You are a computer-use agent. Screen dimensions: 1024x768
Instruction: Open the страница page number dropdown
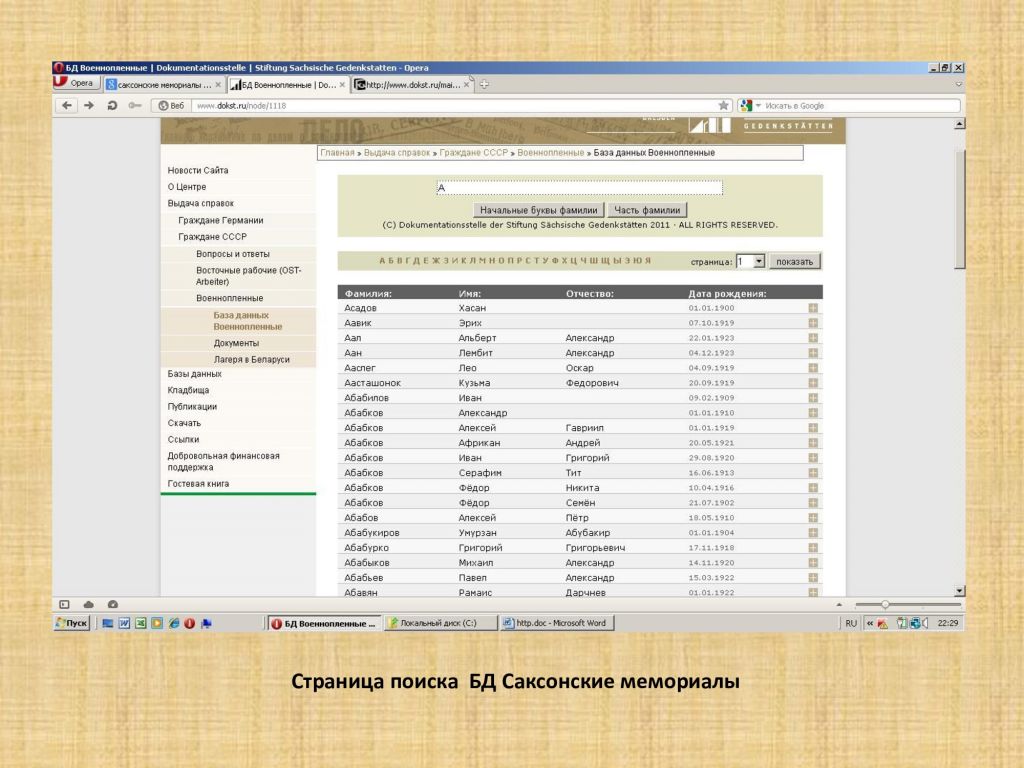[758, 261]
